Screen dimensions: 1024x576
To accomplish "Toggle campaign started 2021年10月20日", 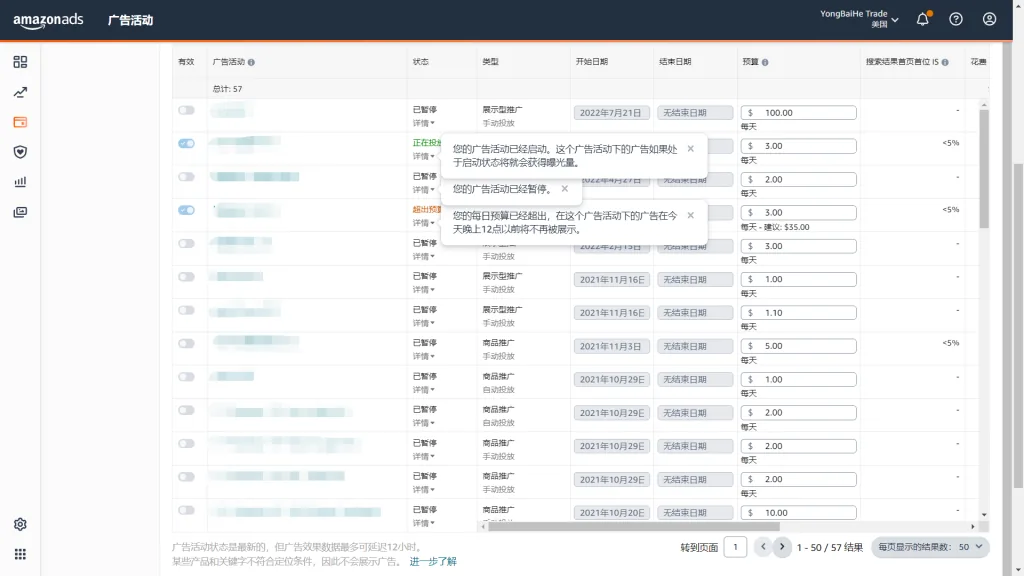I will pos(186,510).
